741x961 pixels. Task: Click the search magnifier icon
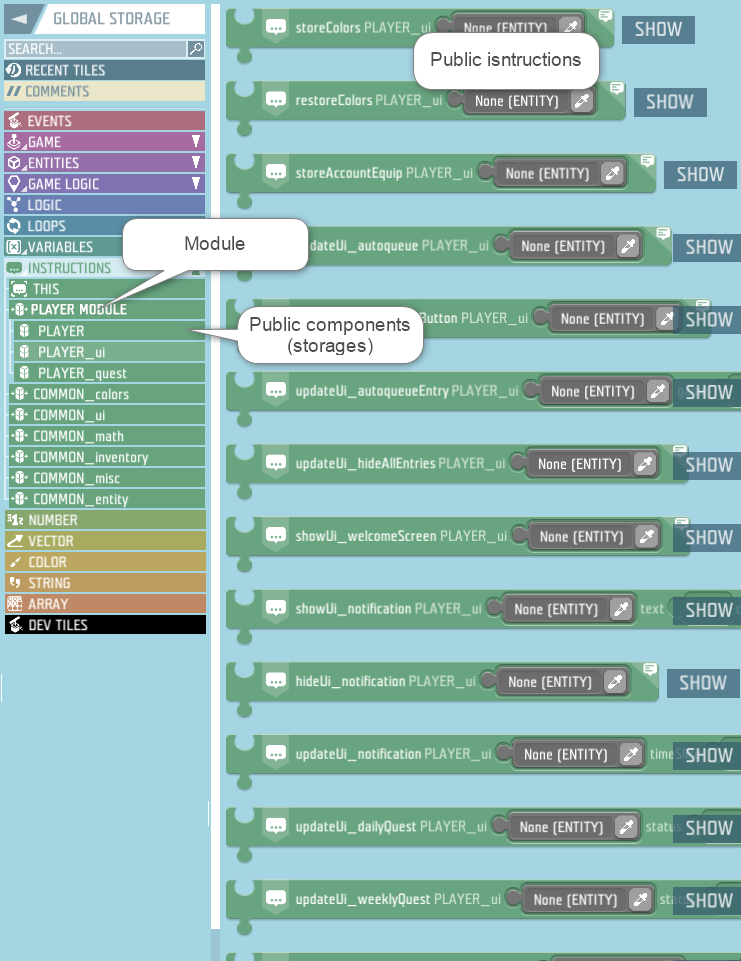196,49
